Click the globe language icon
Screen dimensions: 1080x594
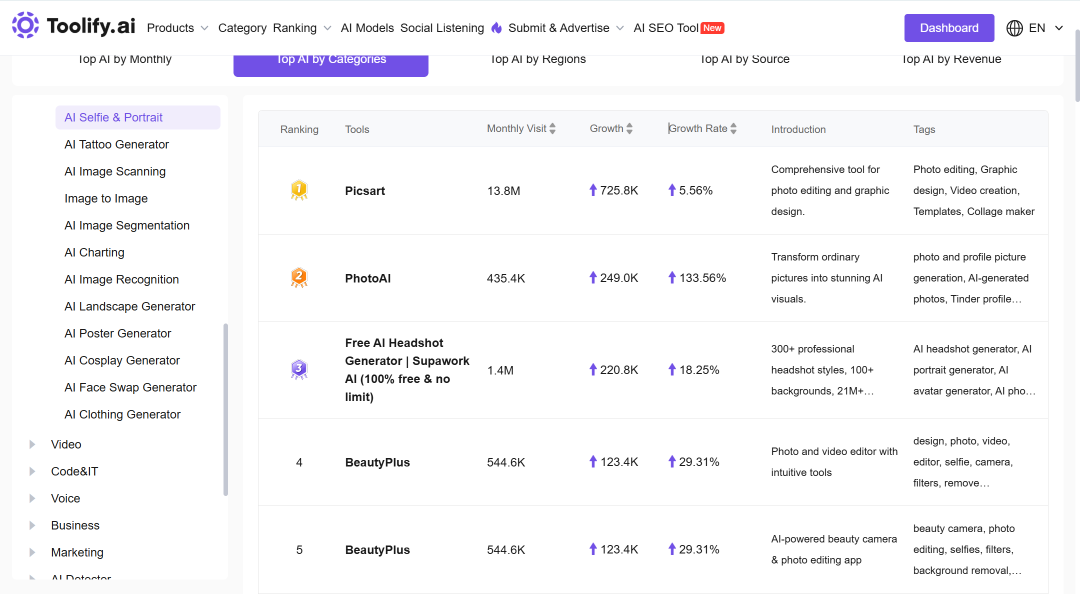click(1014, 28)
